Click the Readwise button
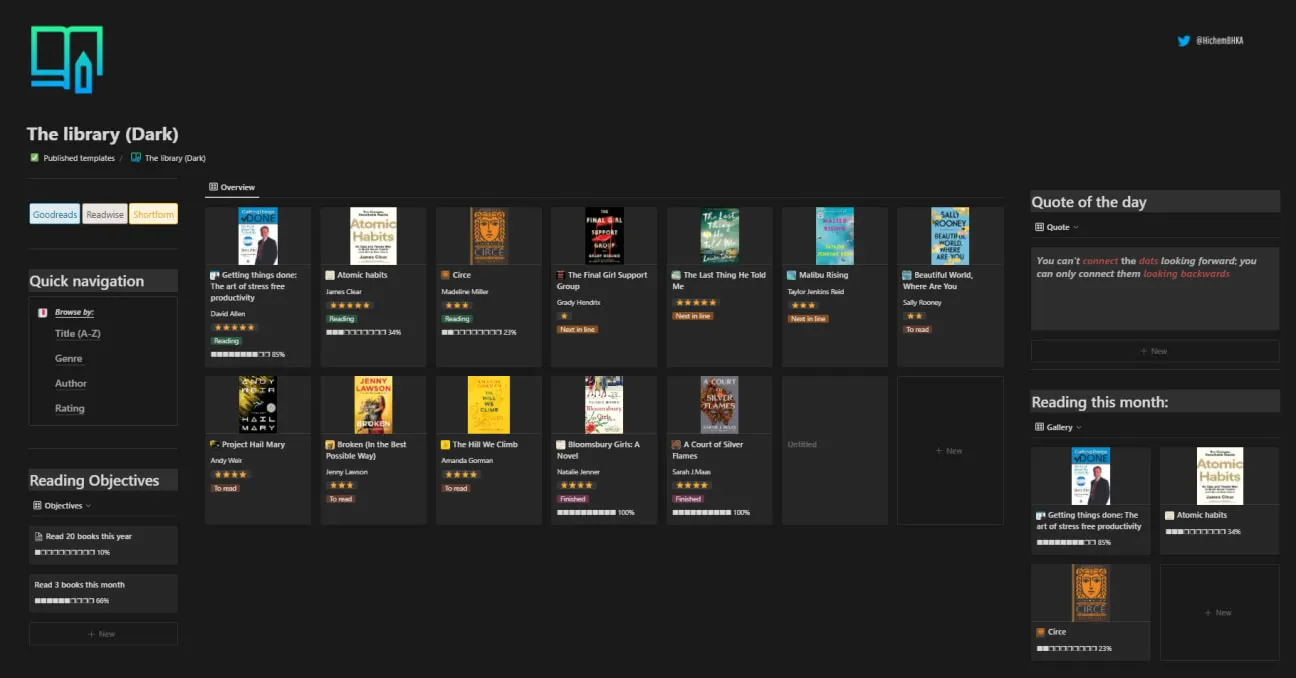 pyautogui.click(x=105, y=214)
